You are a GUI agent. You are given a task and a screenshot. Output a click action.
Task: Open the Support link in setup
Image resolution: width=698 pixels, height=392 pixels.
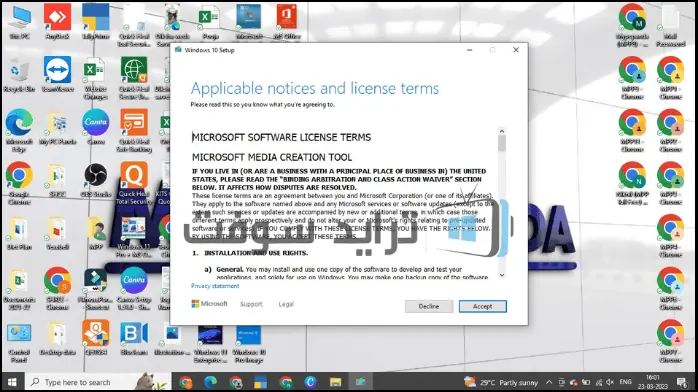click(x=251, y=304)
